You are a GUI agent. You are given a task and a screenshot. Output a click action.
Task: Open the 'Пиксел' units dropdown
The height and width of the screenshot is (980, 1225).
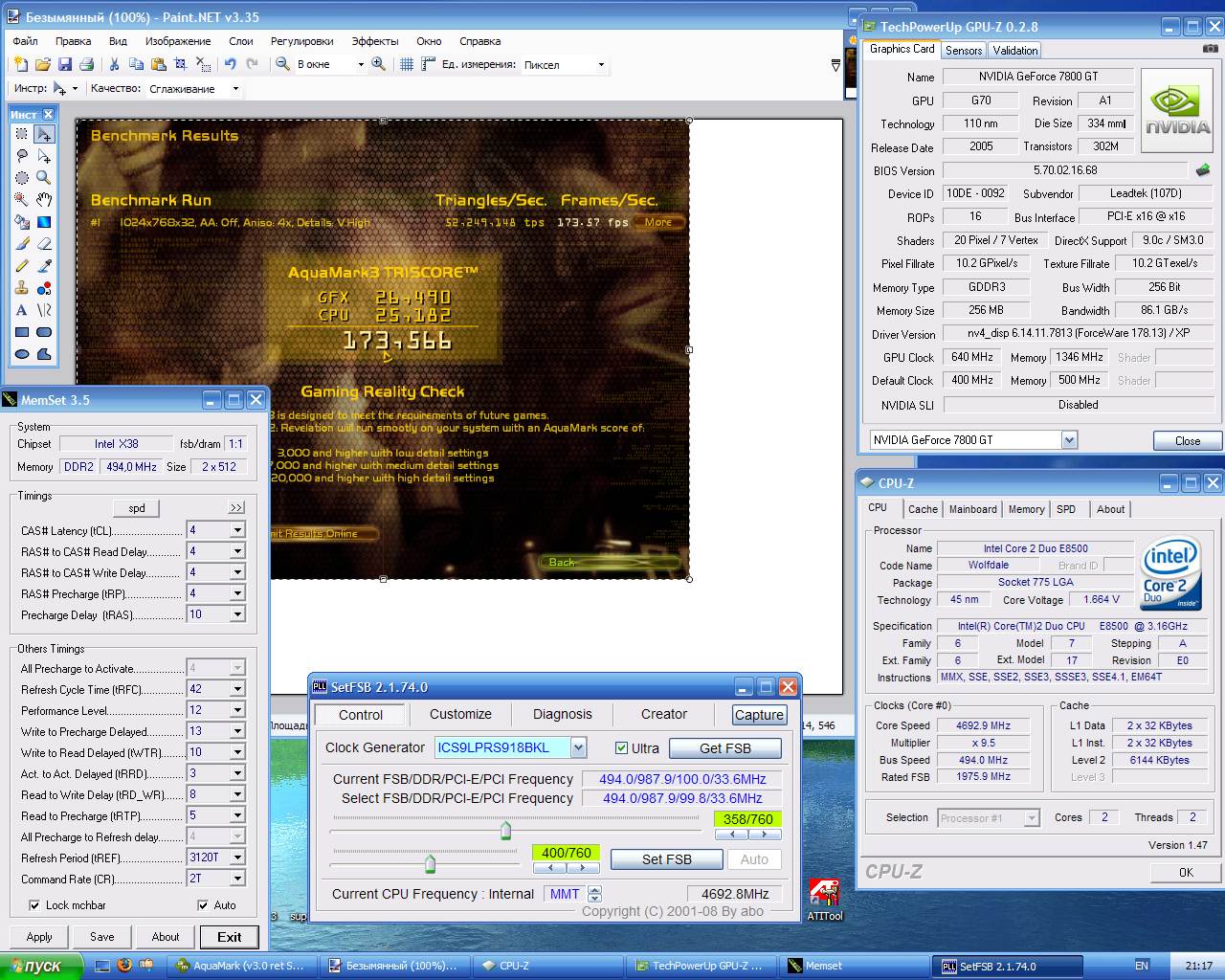point(601,65)
